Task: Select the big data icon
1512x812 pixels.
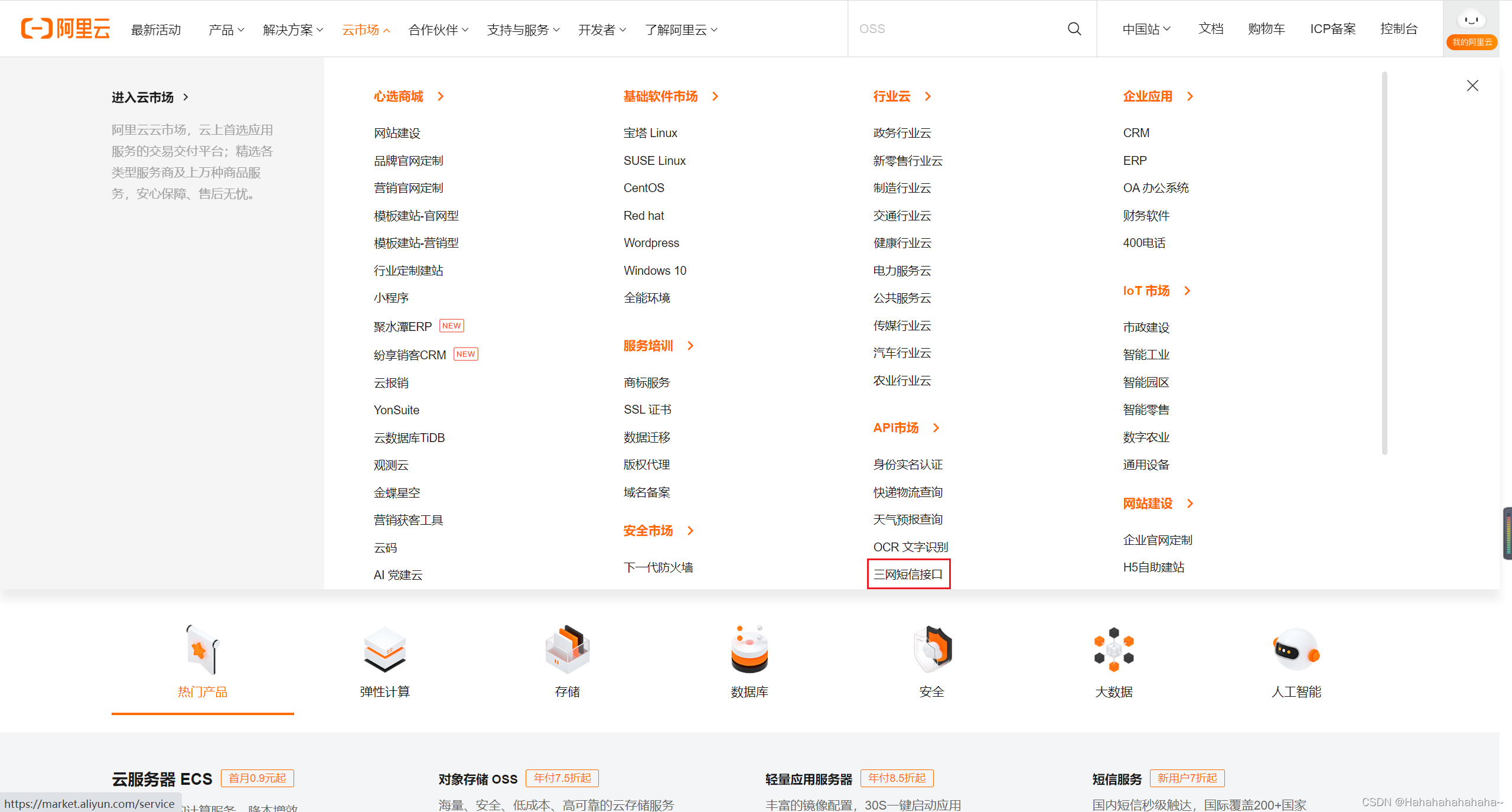Action: (x=1113, y=649)
